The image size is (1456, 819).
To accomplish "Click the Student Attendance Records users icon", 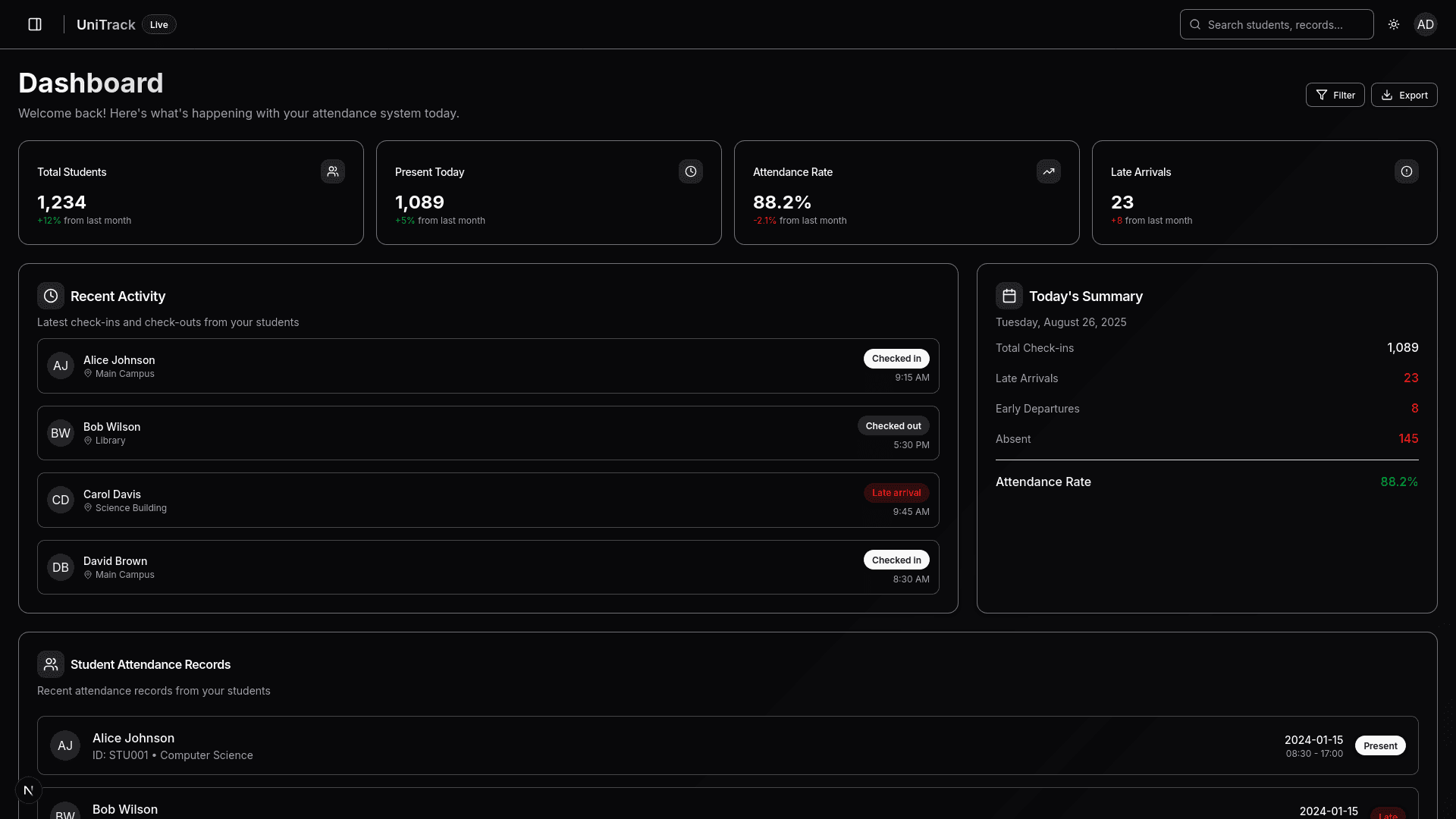I will pos(51,664).
